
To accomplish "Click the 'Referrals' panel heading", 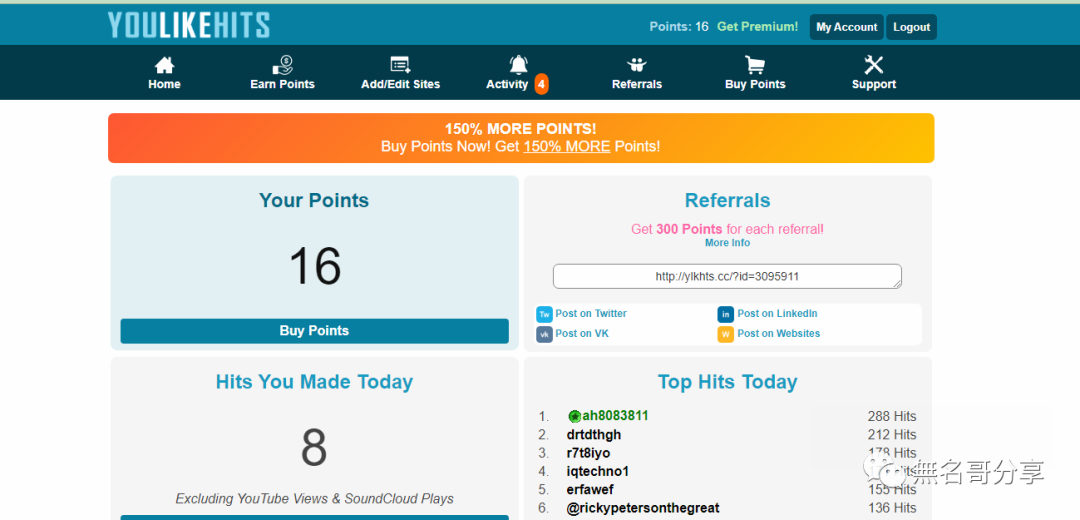I will point(727,200).
